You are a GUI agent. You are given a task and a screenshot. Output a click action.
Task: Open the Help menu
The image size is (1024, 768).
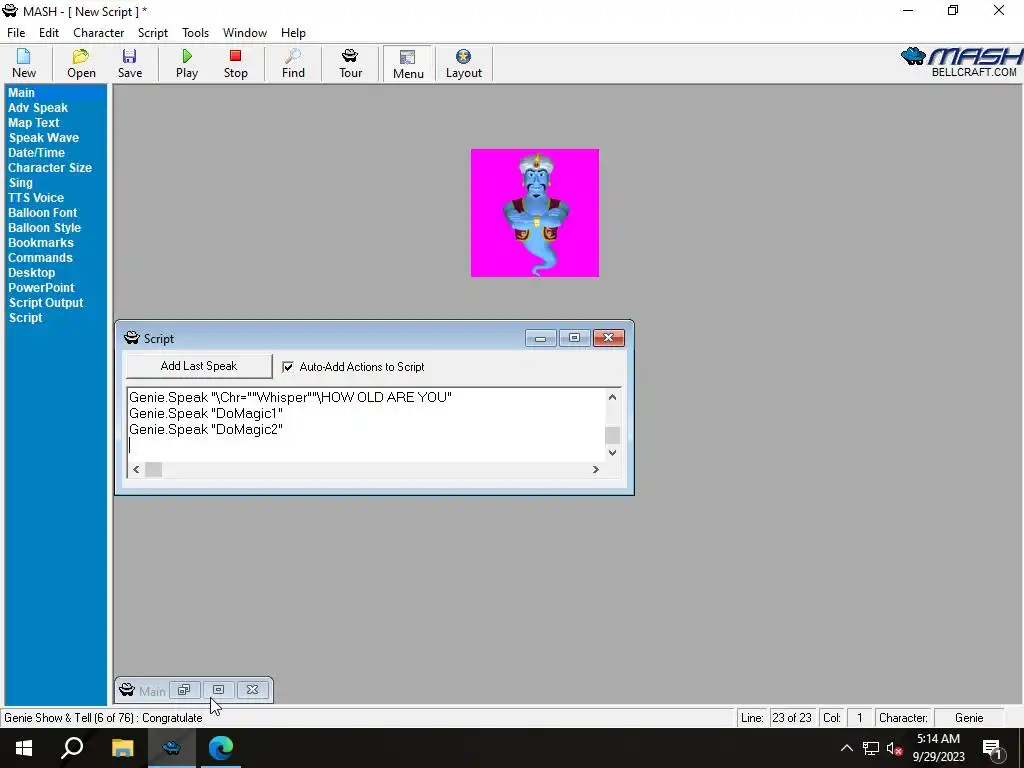293,33
